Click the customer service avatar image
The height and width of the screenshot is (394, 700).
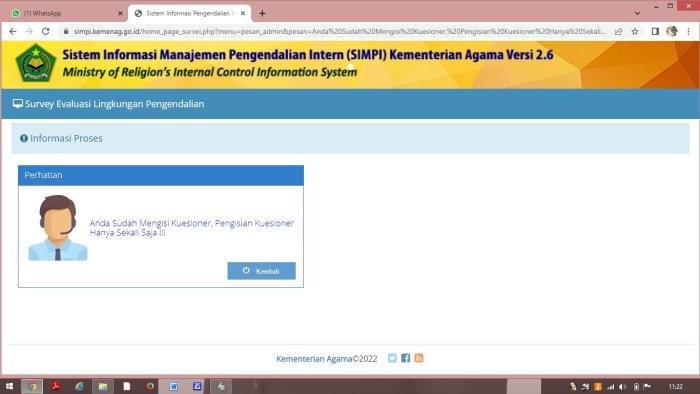(57, 228)
